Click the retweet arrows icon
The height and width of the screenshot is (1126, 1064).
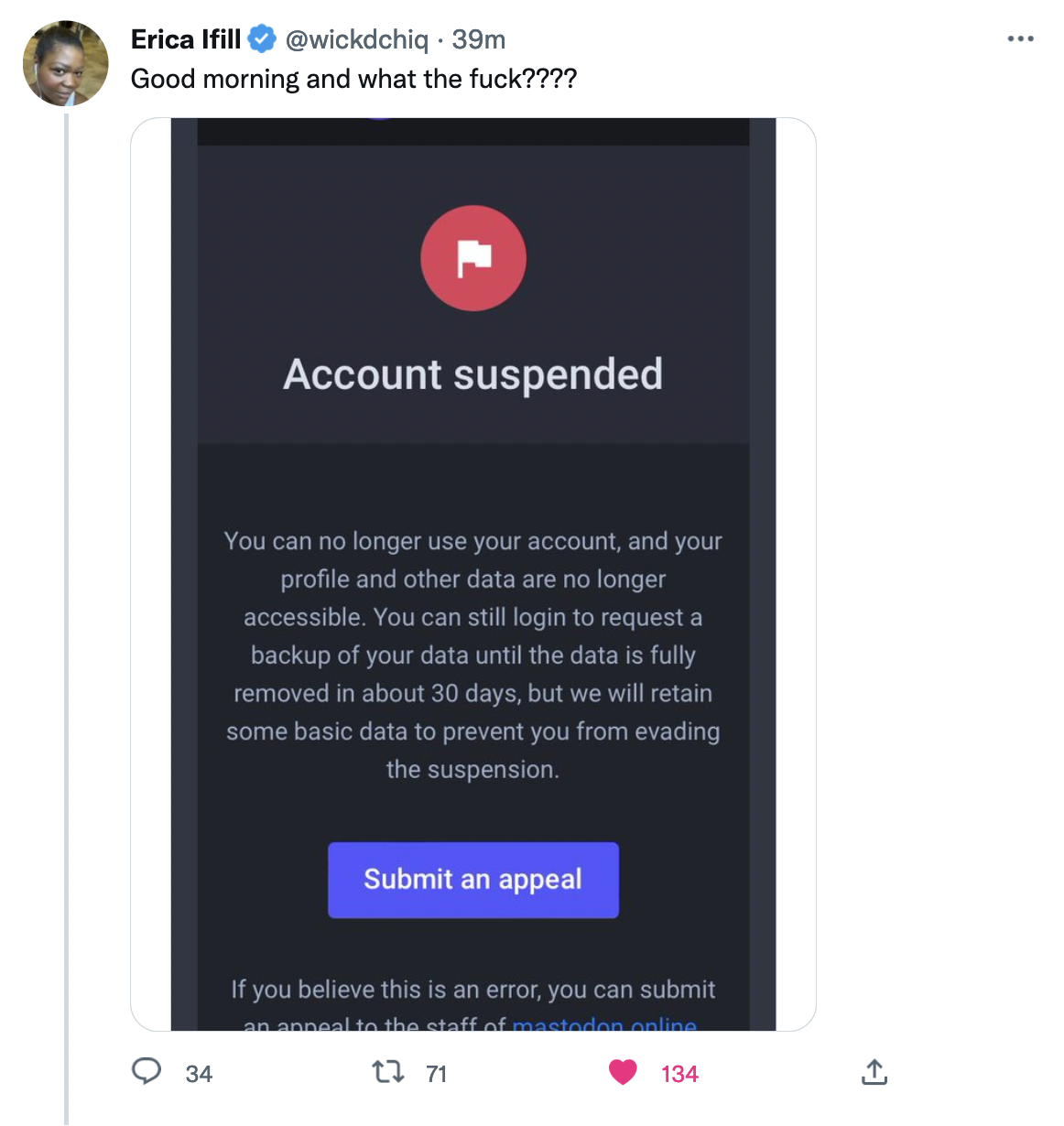coord(388,1072)
